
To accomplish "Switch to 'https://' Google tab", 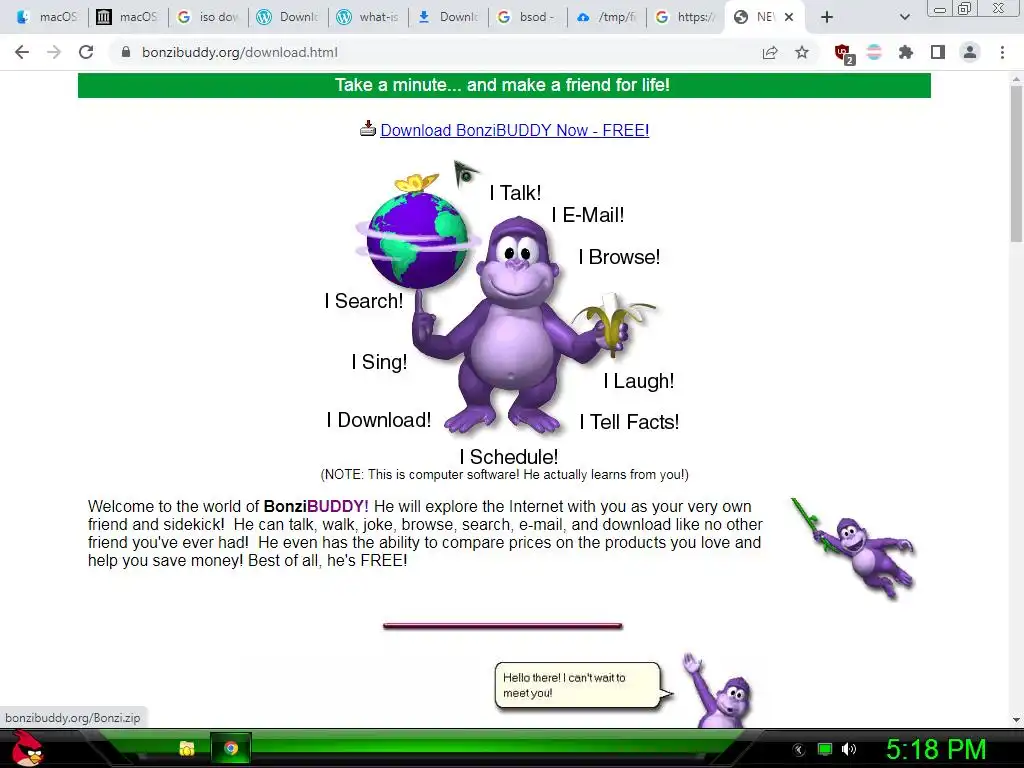I will pyautogui.click(x=687, y=17).
